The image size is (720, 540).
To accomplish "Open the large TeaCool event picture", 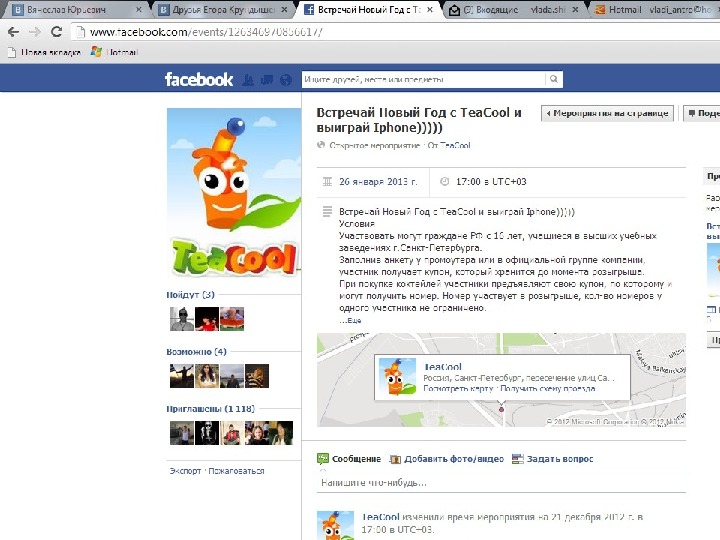I will (x=234, y=192).
